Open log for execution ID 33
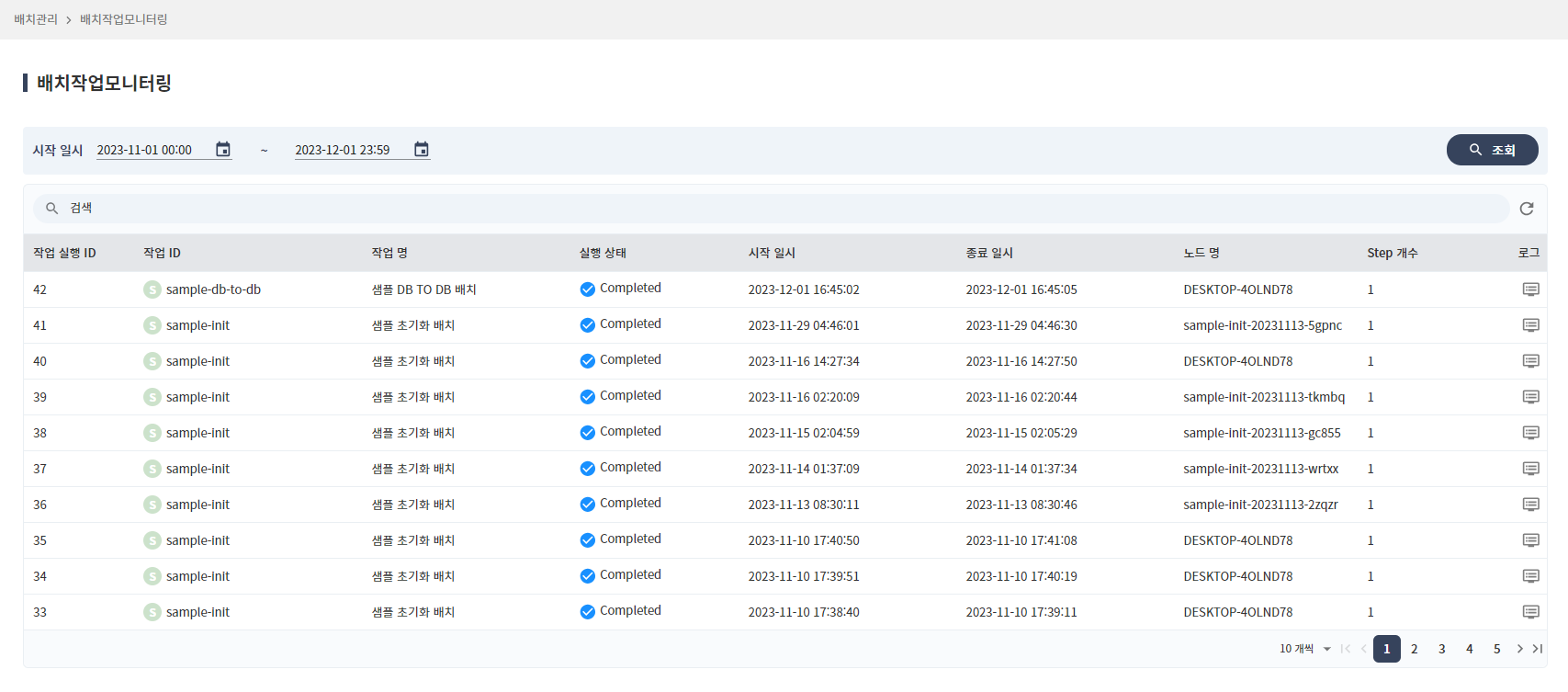The width and height of the screenshot is (1568, 692). click(x=1530, y=612)
